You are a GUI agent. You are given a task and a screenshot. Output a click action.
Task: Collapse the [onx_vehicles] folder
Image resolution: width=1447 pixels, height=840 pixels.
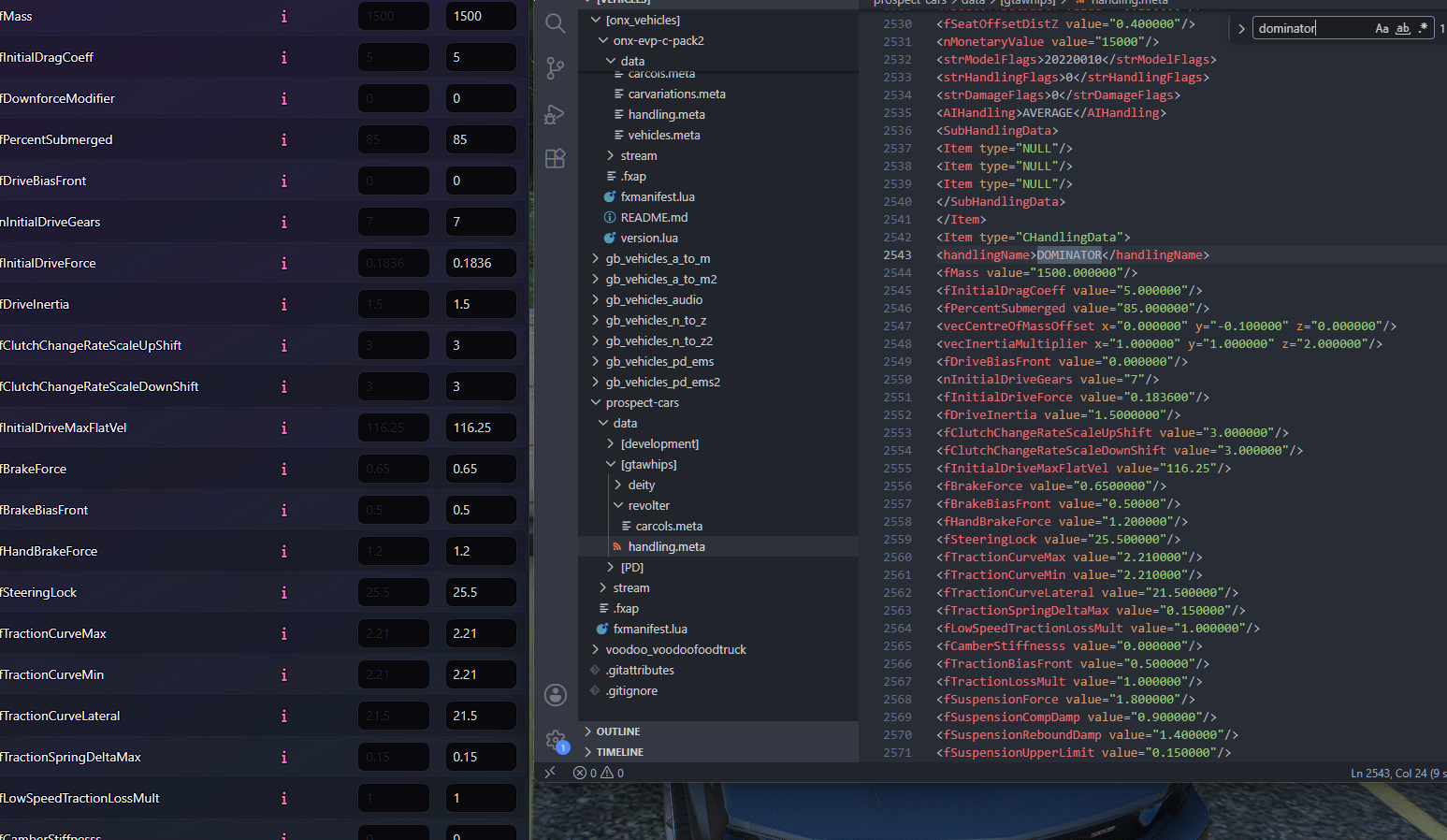point(596,20)
